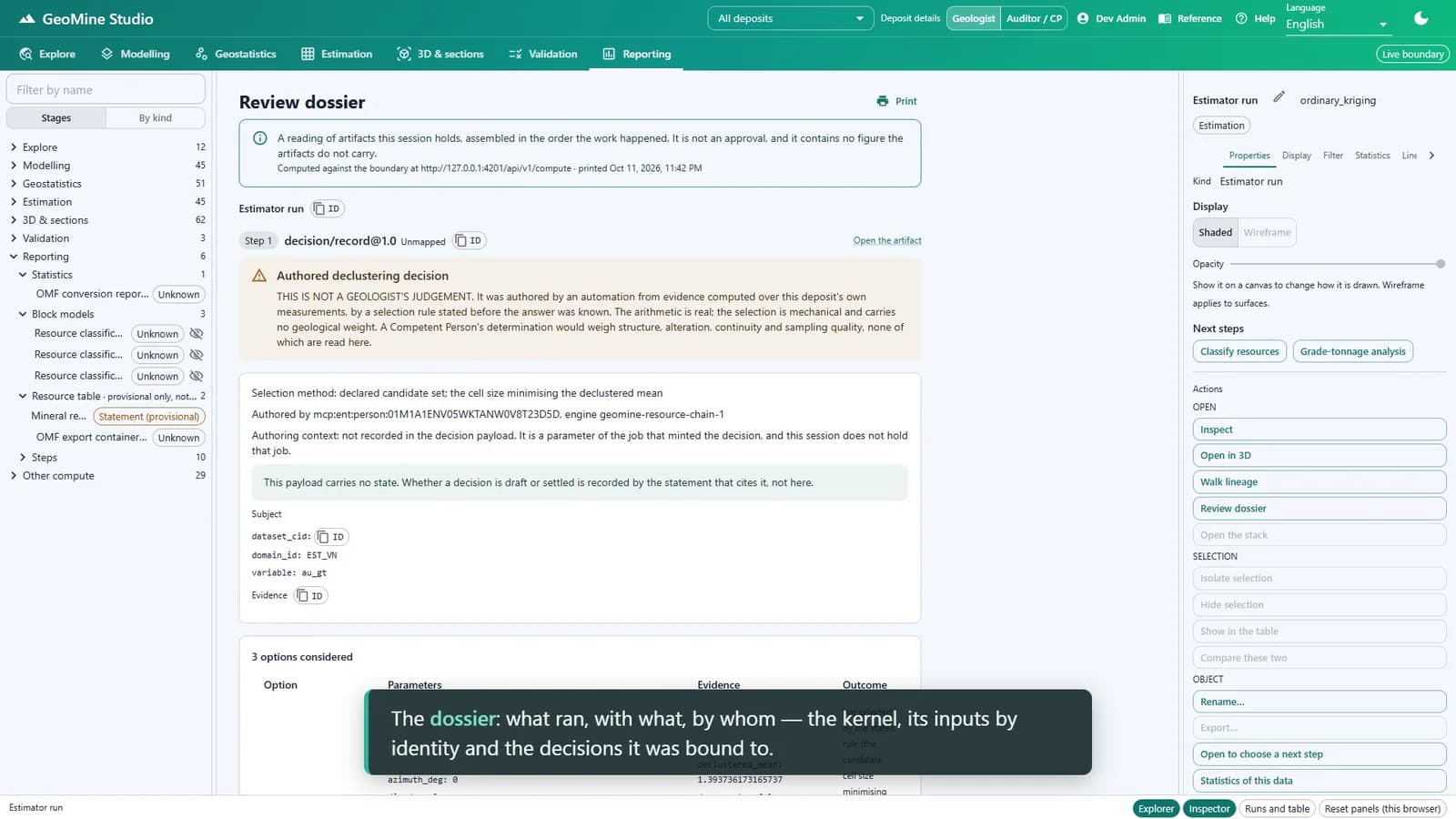Expand the Geostatistics tree group

(x=14, y=184)
